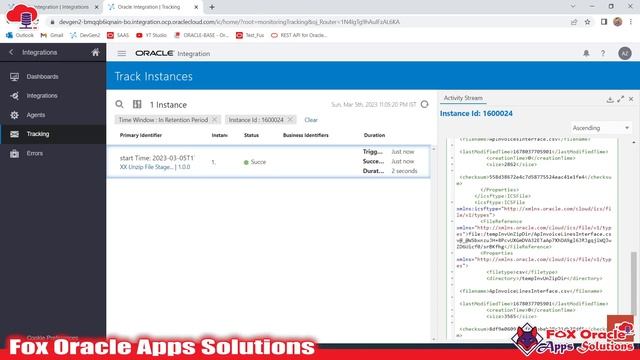Click the Agents gear icon
This screenshot has height=360, width=640.
14,115
